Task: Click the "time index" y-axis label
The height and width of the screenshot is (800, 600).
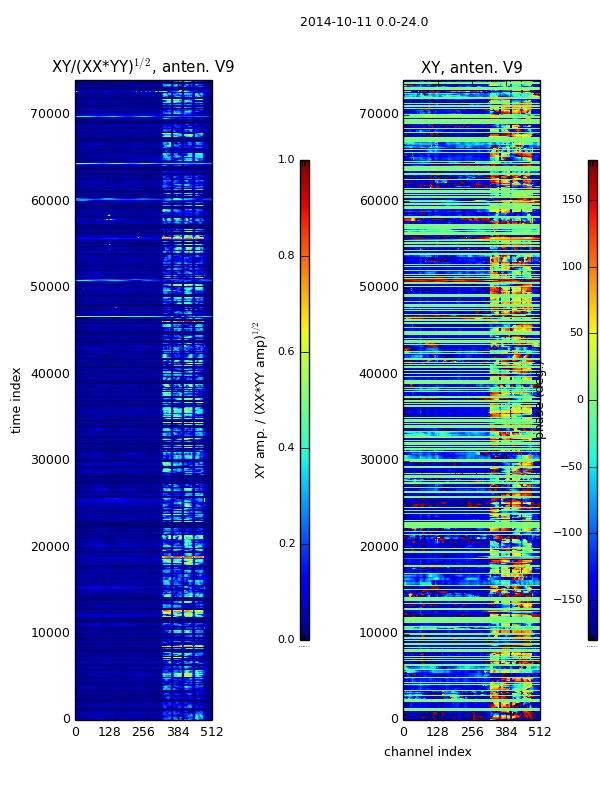Action: pyautogui.click(x=16, y=400)
